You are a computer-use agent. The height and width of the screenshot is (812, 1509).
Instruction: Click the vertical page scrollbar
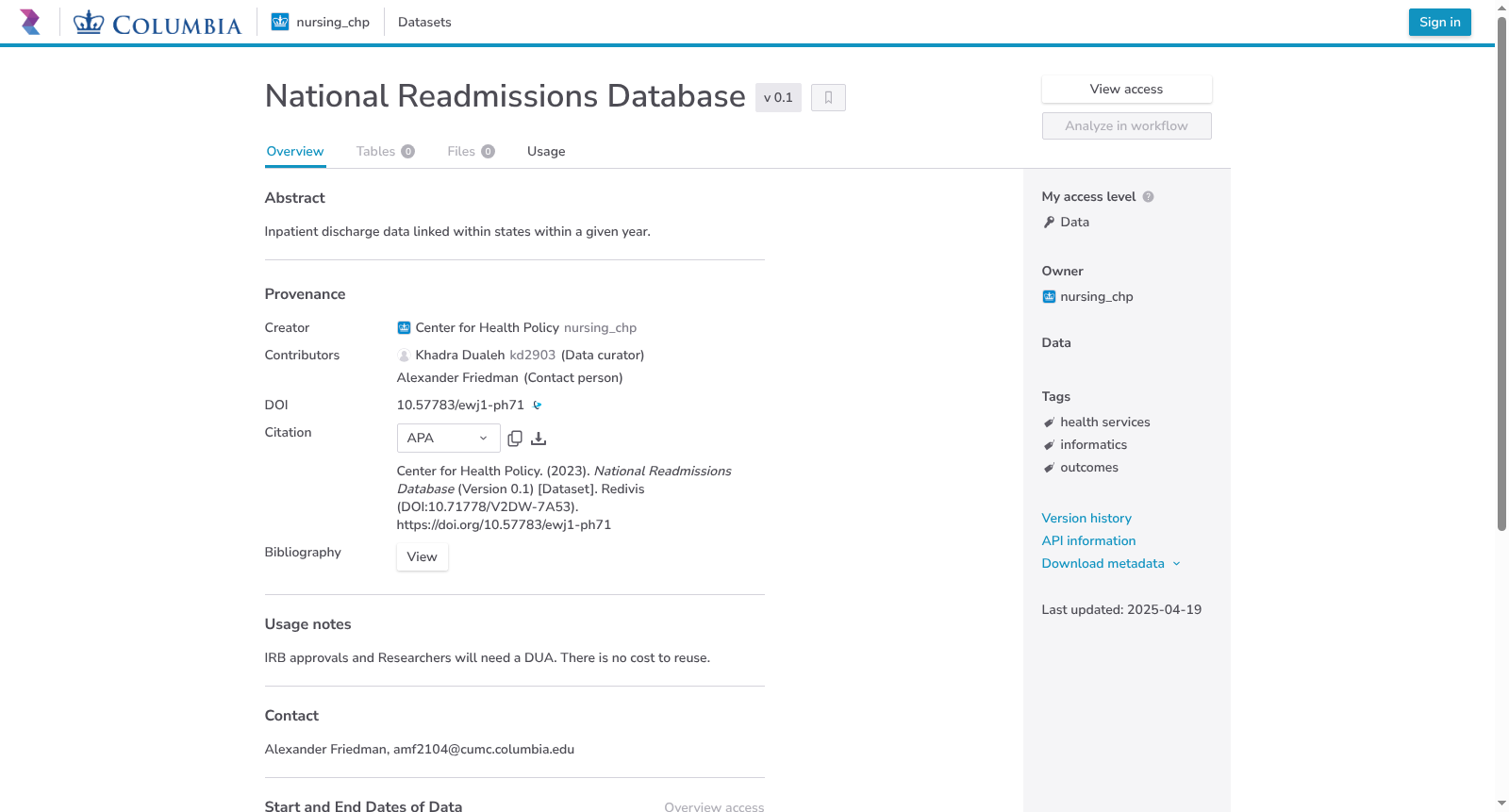coord(1501,273)
